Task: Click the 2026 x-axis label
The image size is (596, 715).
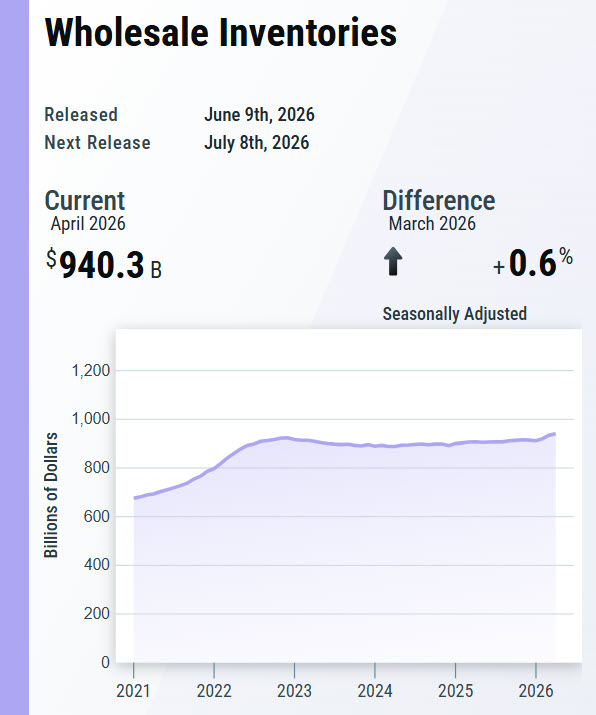Action: coord(536,691)
